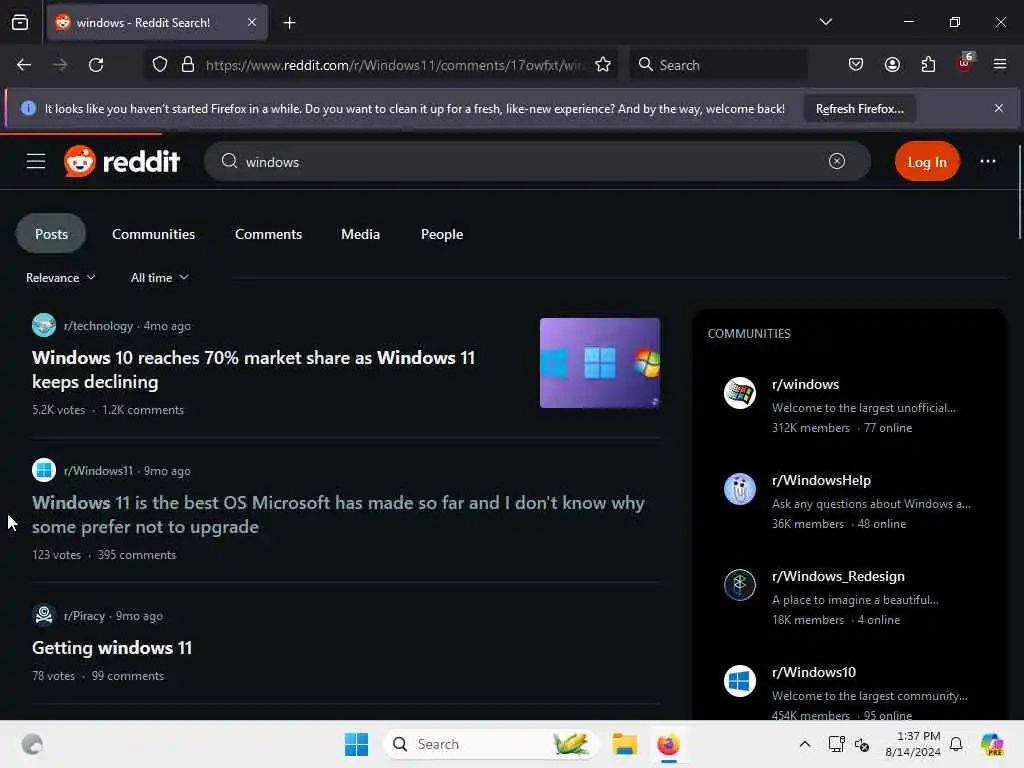This screenshot has width=1024, height=768.
Task: Switch to the Communities search tab
Action: click(153, 234)
